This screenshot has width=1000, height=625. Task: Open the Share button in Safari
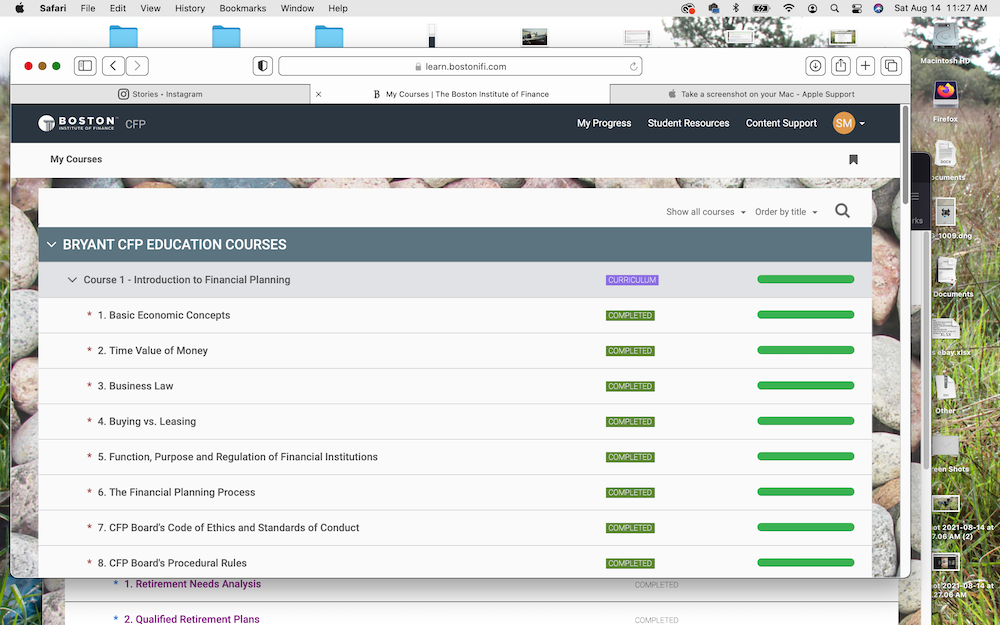[841, 66]
